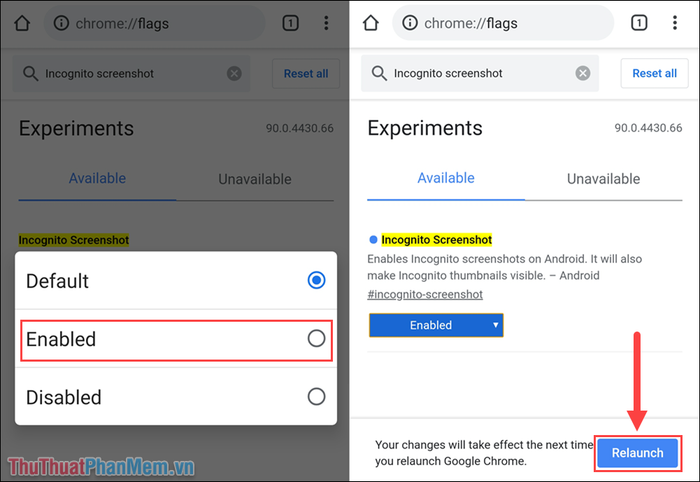
Task: Click site info icon in right address bar
Action: coord(410,23)
